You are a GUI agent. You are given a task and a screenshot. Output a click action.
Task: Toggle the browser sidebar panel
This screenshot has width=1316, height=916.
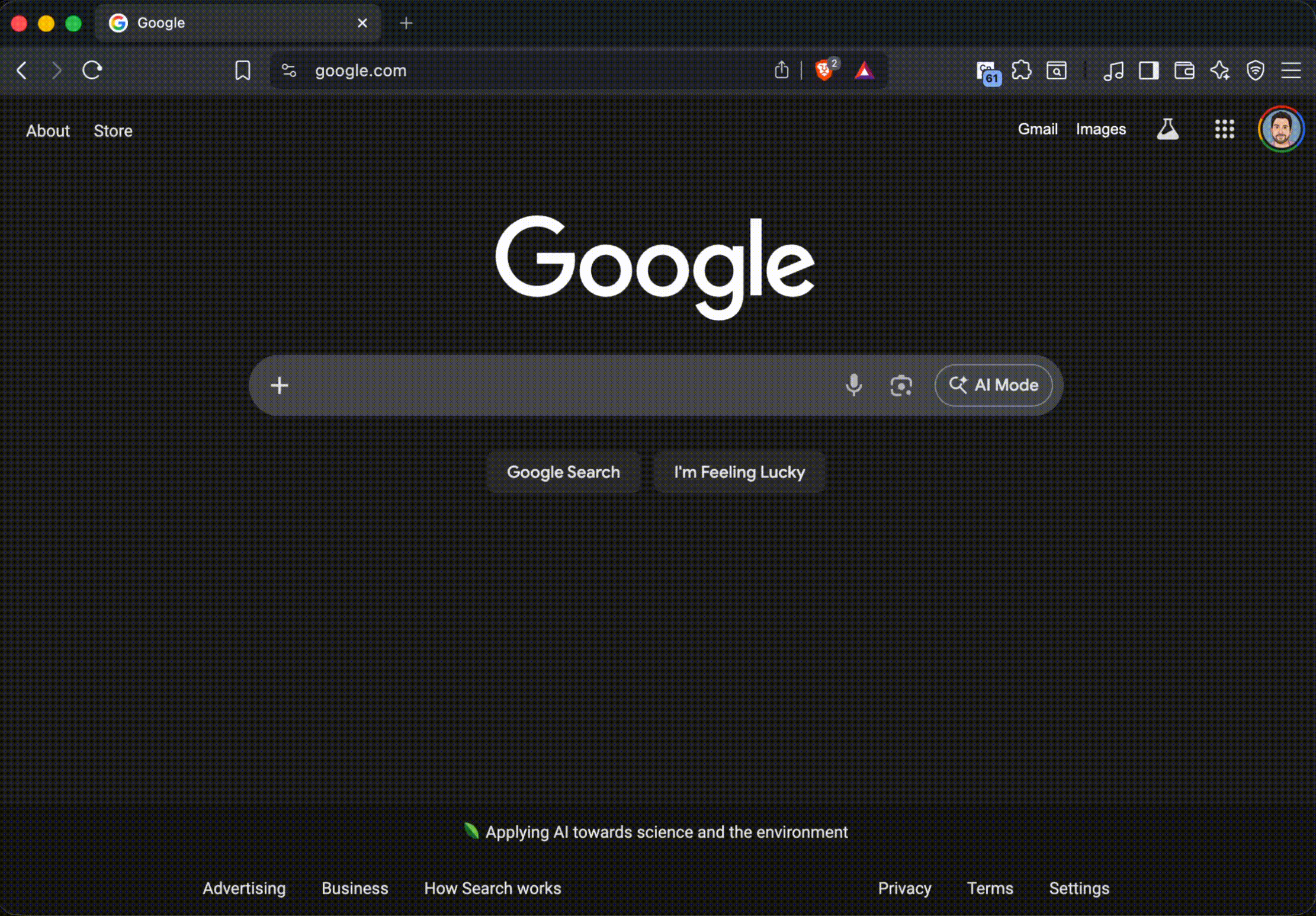click(1148, 71)
